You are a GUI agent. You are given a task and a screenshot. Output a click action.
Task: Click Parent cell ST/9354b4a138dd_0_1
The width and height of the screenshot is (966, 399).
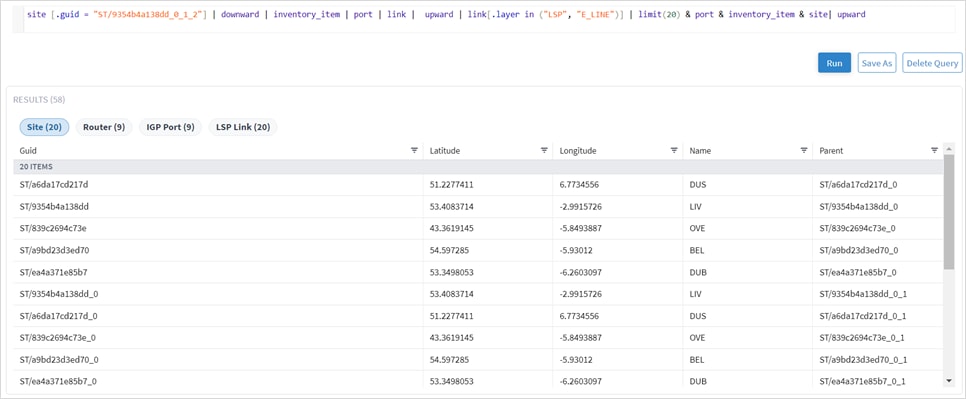click(x=863, y=294)
